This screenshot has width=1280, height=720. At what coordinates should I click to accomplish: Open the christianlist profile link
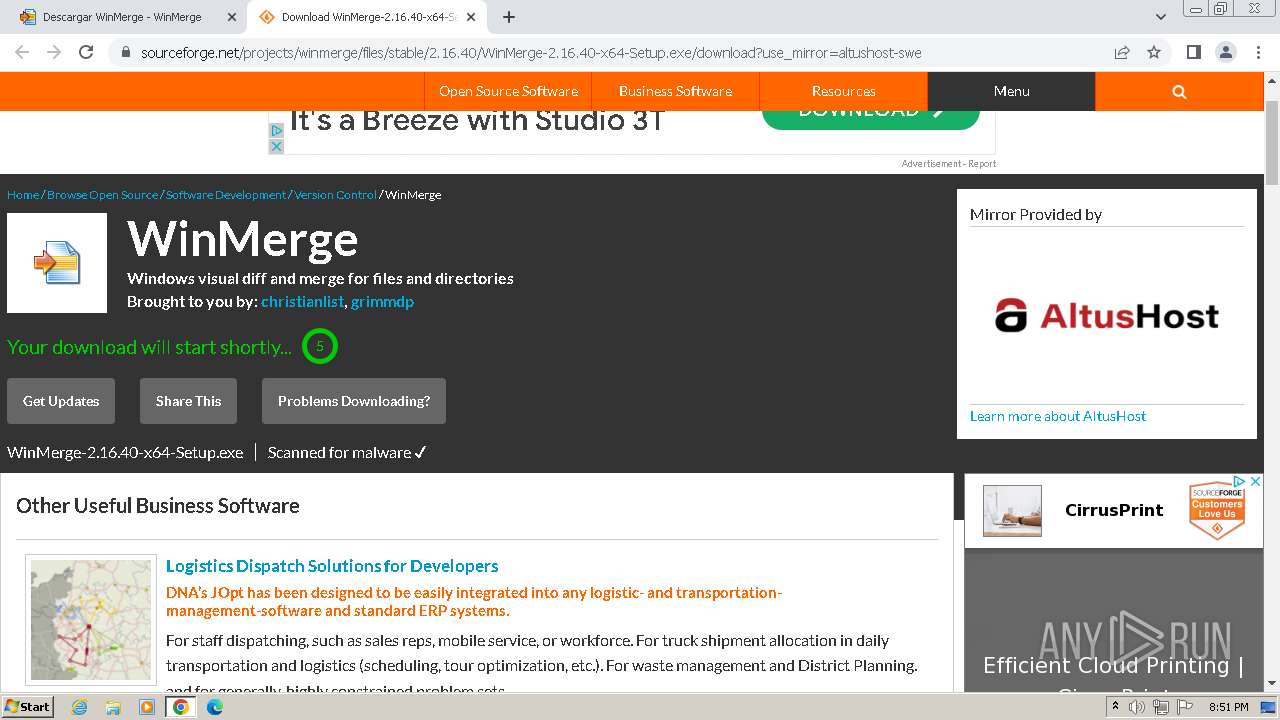302,301
